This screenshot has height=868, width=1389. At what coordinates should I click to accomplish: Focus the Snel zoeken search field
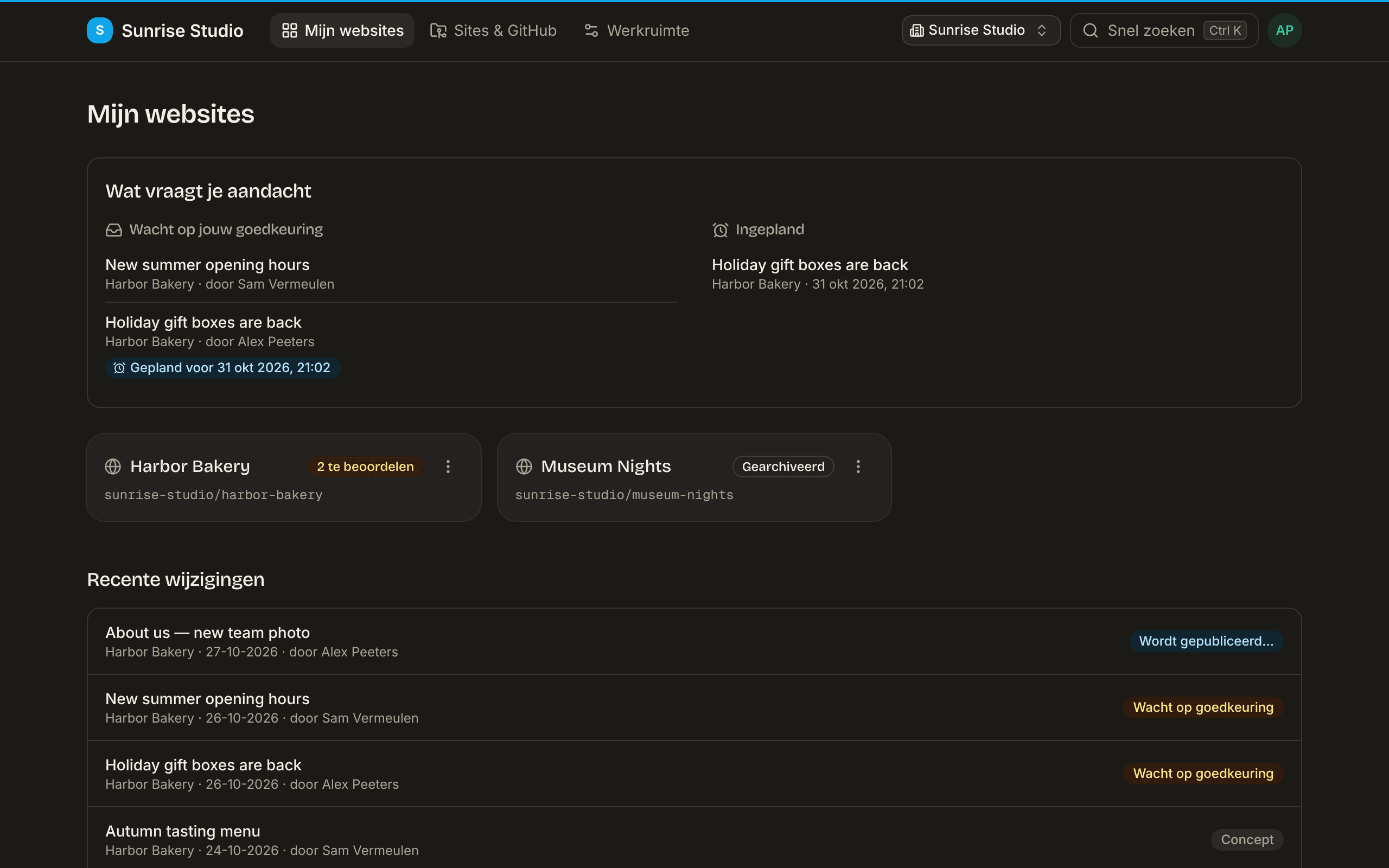pos(1164,30)
